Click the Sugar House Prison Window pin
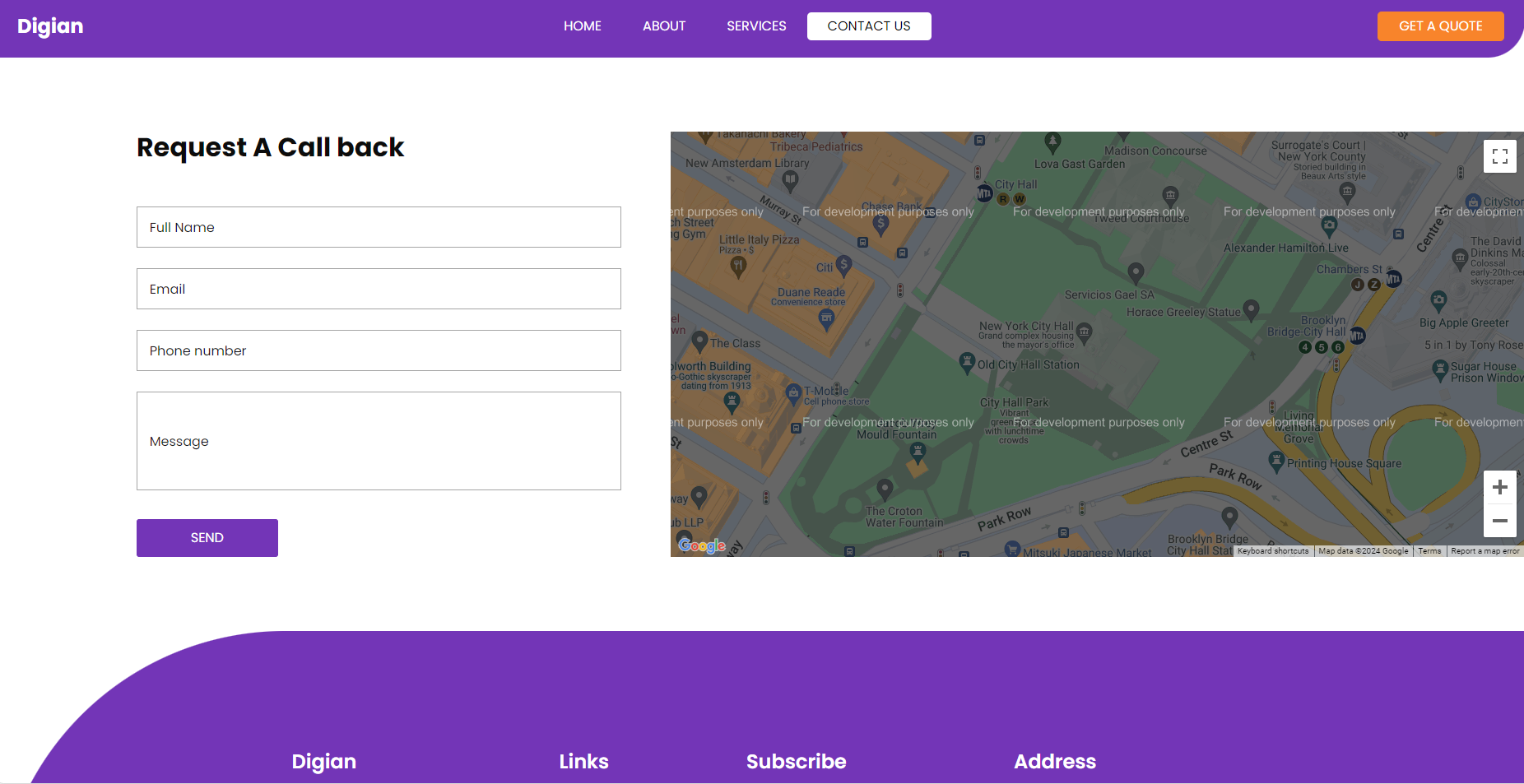 click(x=1440, y=370)
